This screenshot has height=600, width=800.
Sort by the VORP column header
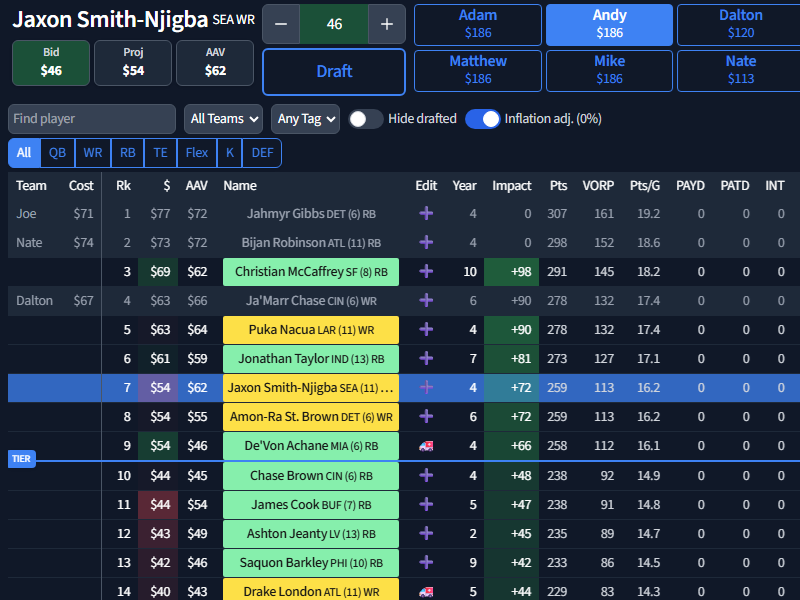point(598,186)
